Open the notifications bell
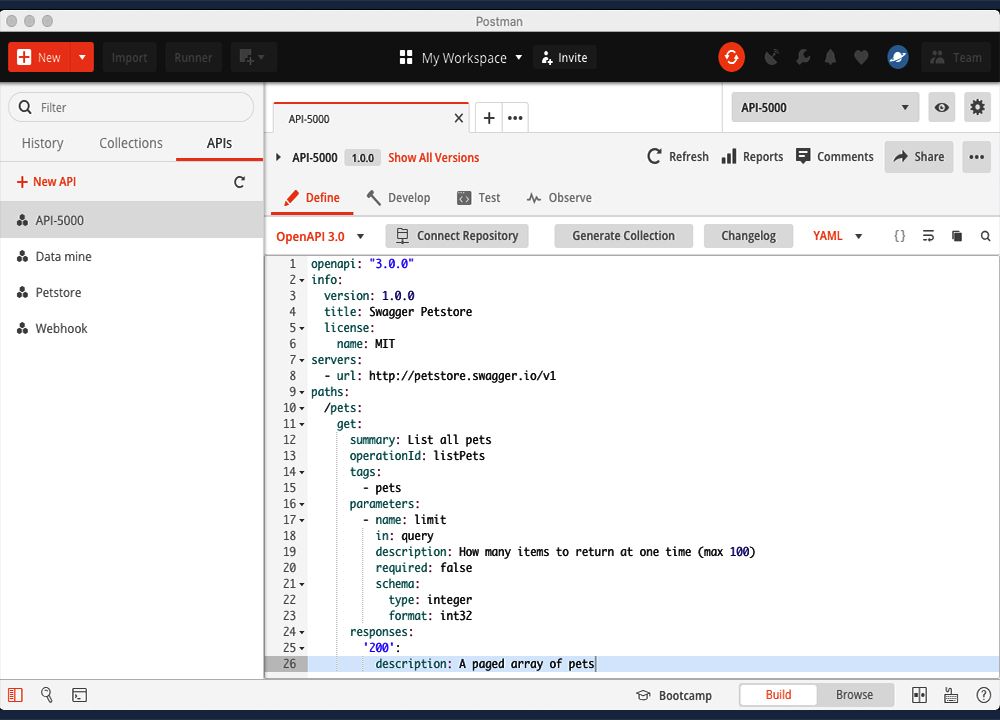The image size is (1000, 720). coord(830,57)
